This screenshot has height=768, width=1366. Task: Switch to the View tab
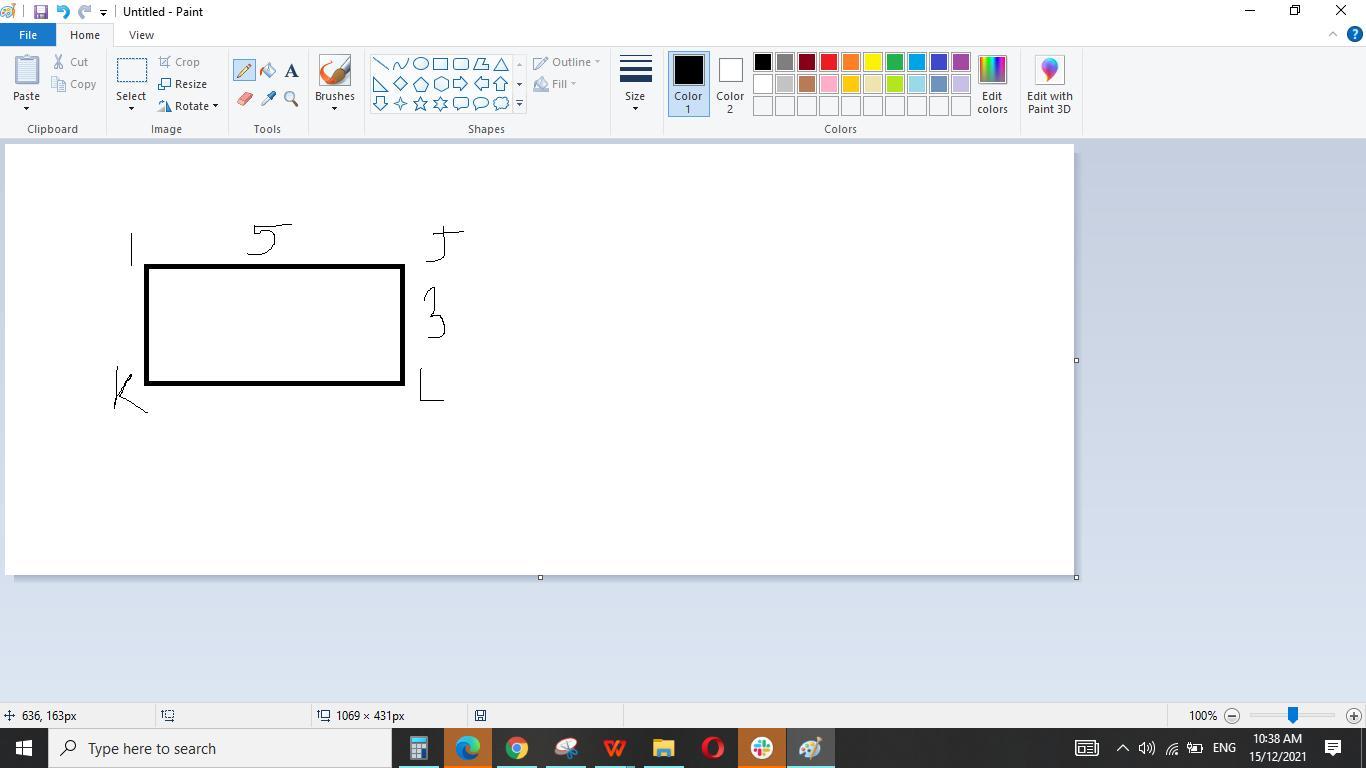pos(141,35)
